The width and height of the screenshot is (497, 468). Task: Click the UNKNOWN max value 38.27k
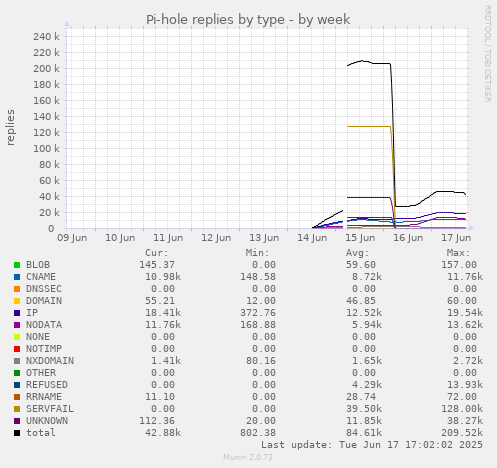point(465,421)
